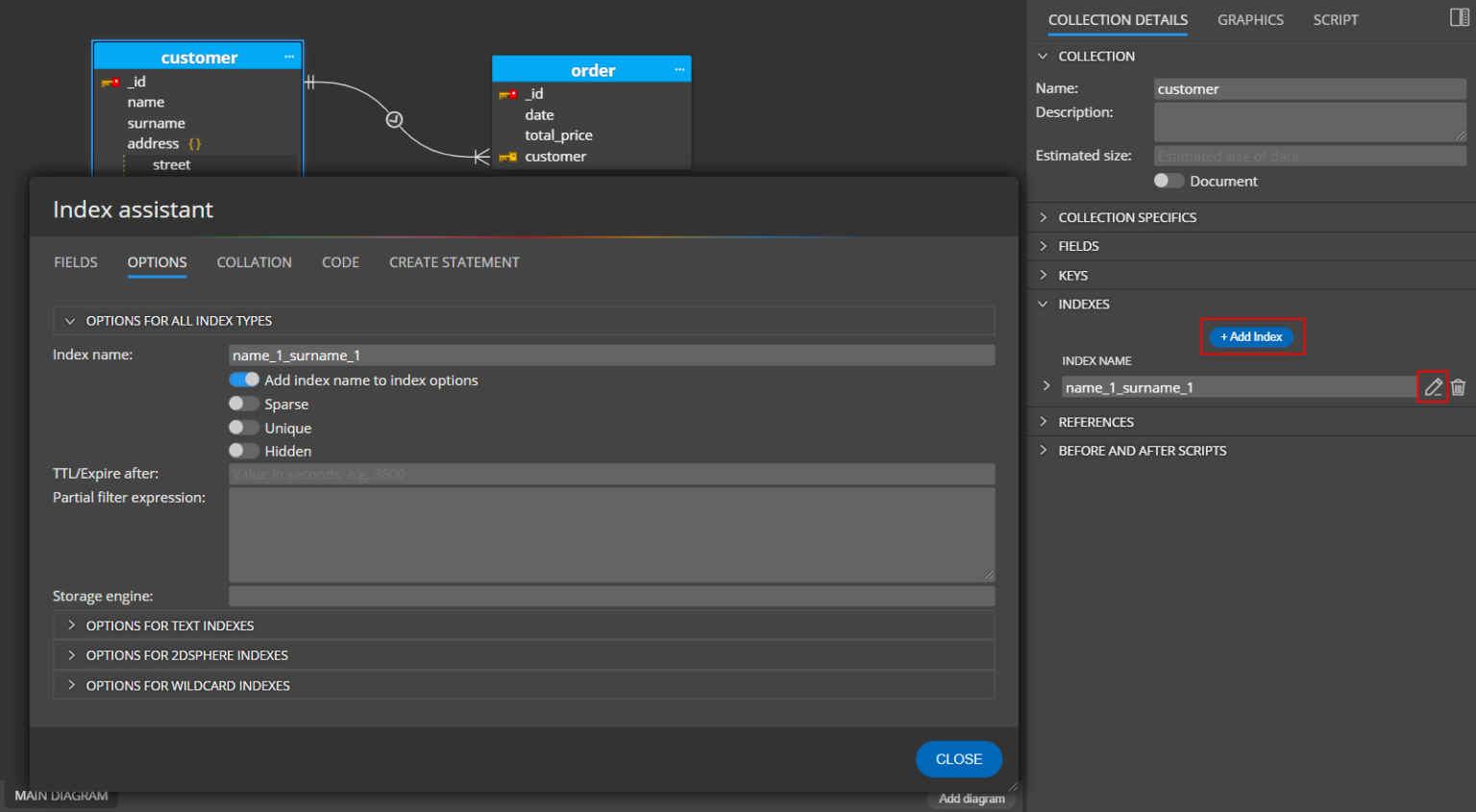Click the edit pencil icon for name_1_surname_1 index
The image size is (1476, 812).
click(1433, 386)
